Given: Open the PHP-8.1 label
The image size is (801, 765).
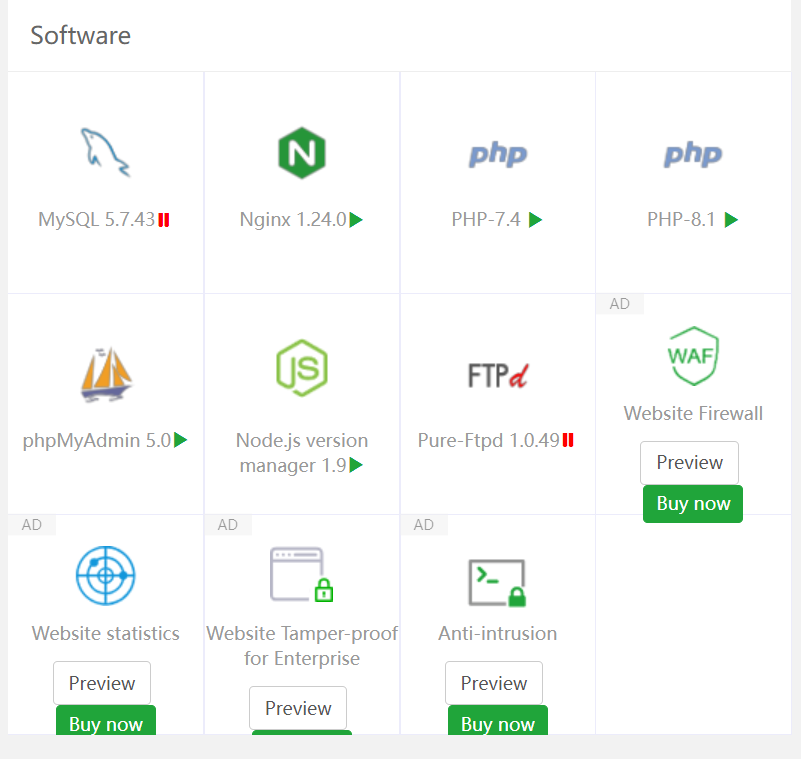Looking at the screenshot, I should [x=681, y=220].
